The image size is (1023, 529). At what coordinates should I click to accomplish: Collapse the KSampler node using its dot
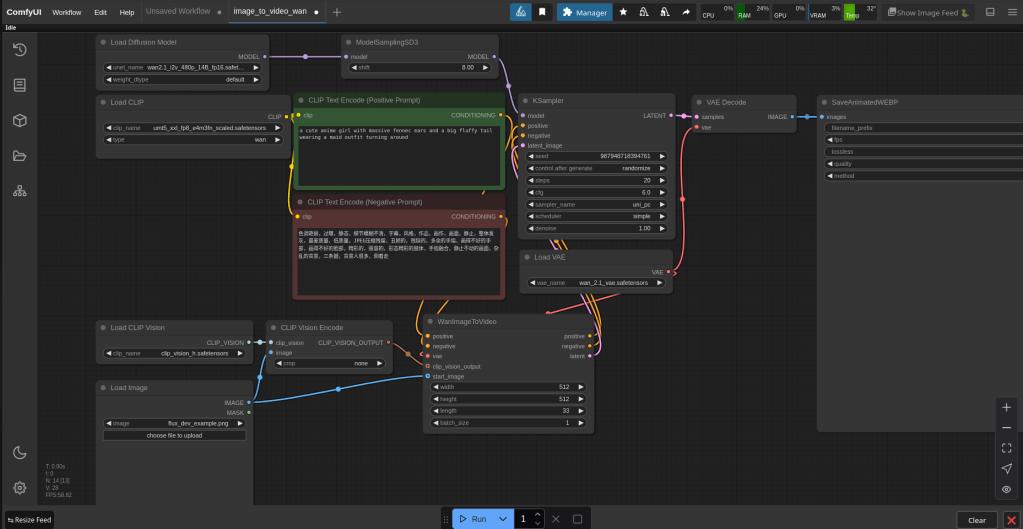click(x=524, y=101)
